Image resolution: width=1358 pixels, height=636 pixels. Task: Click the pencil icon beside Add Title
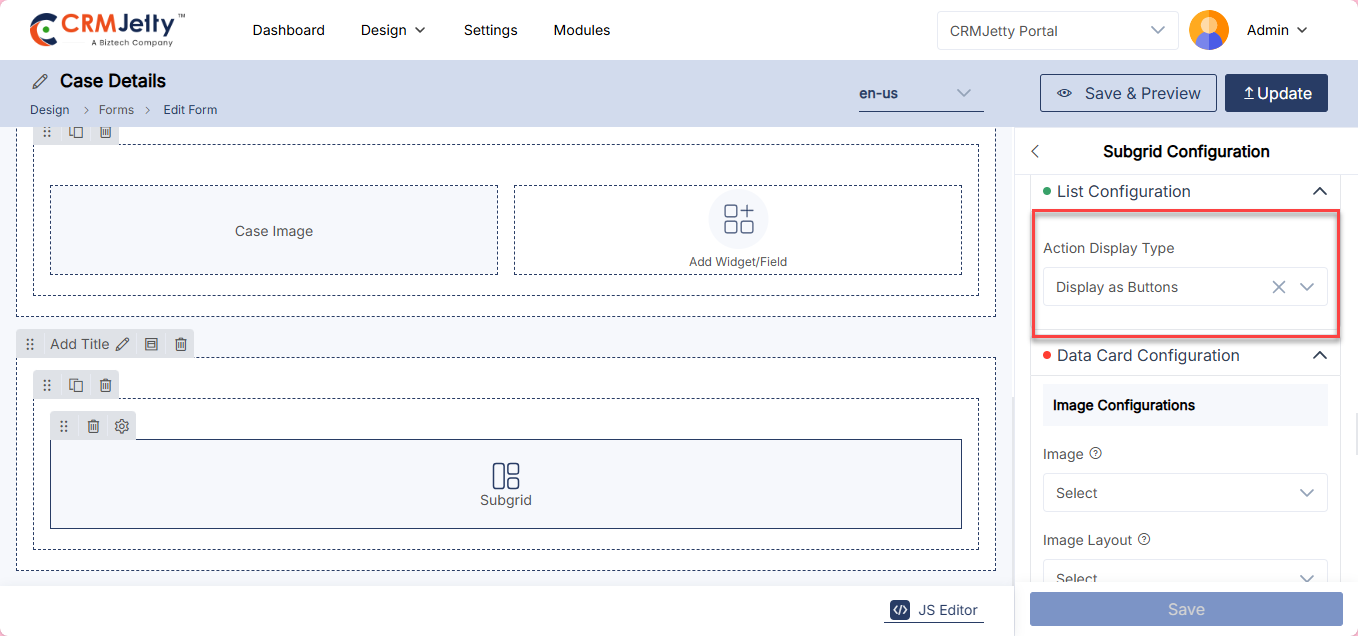[122, 344]
